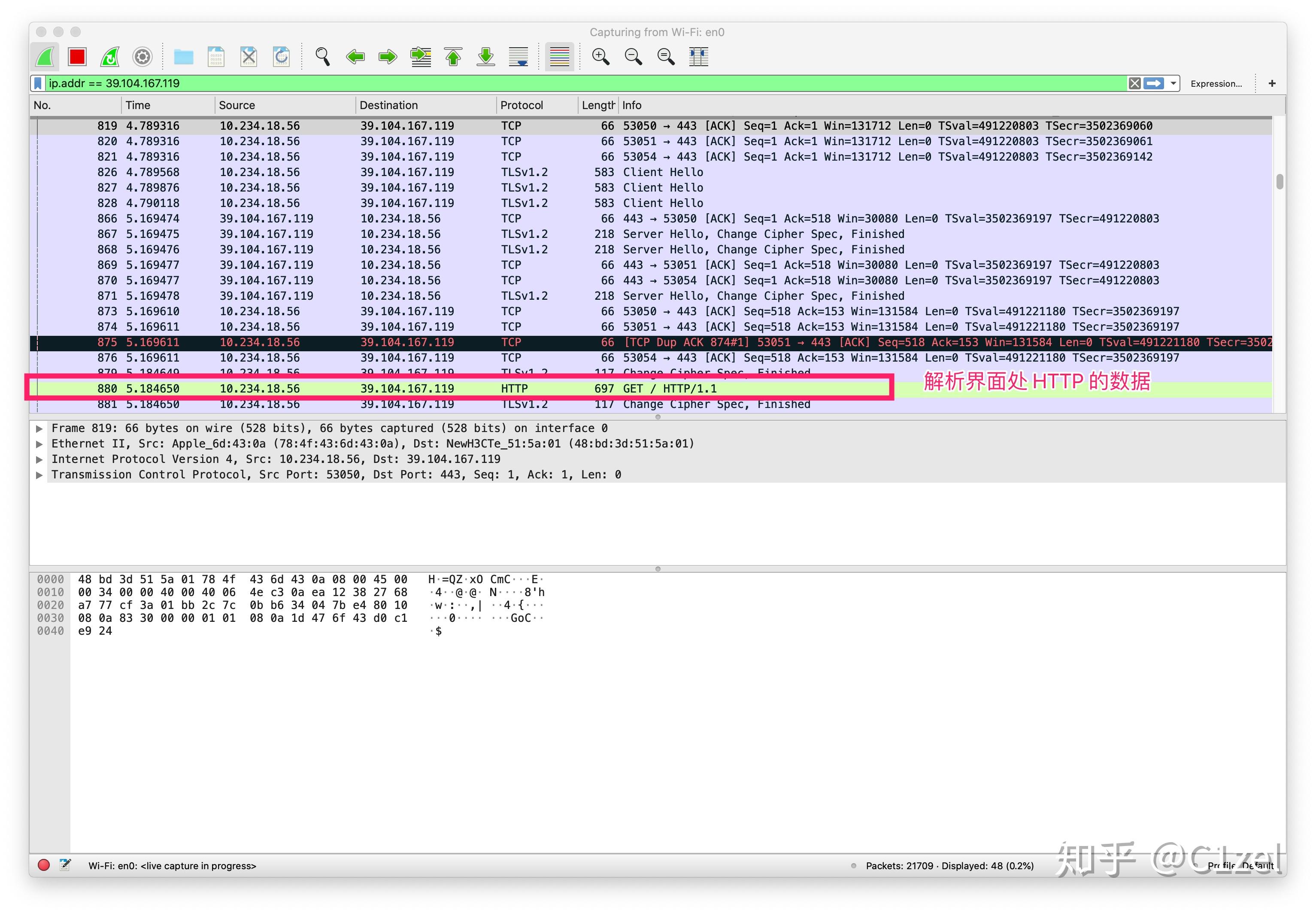Expand Transmission Control Protocol details
1316x913 pixels.
click(39, 474)
